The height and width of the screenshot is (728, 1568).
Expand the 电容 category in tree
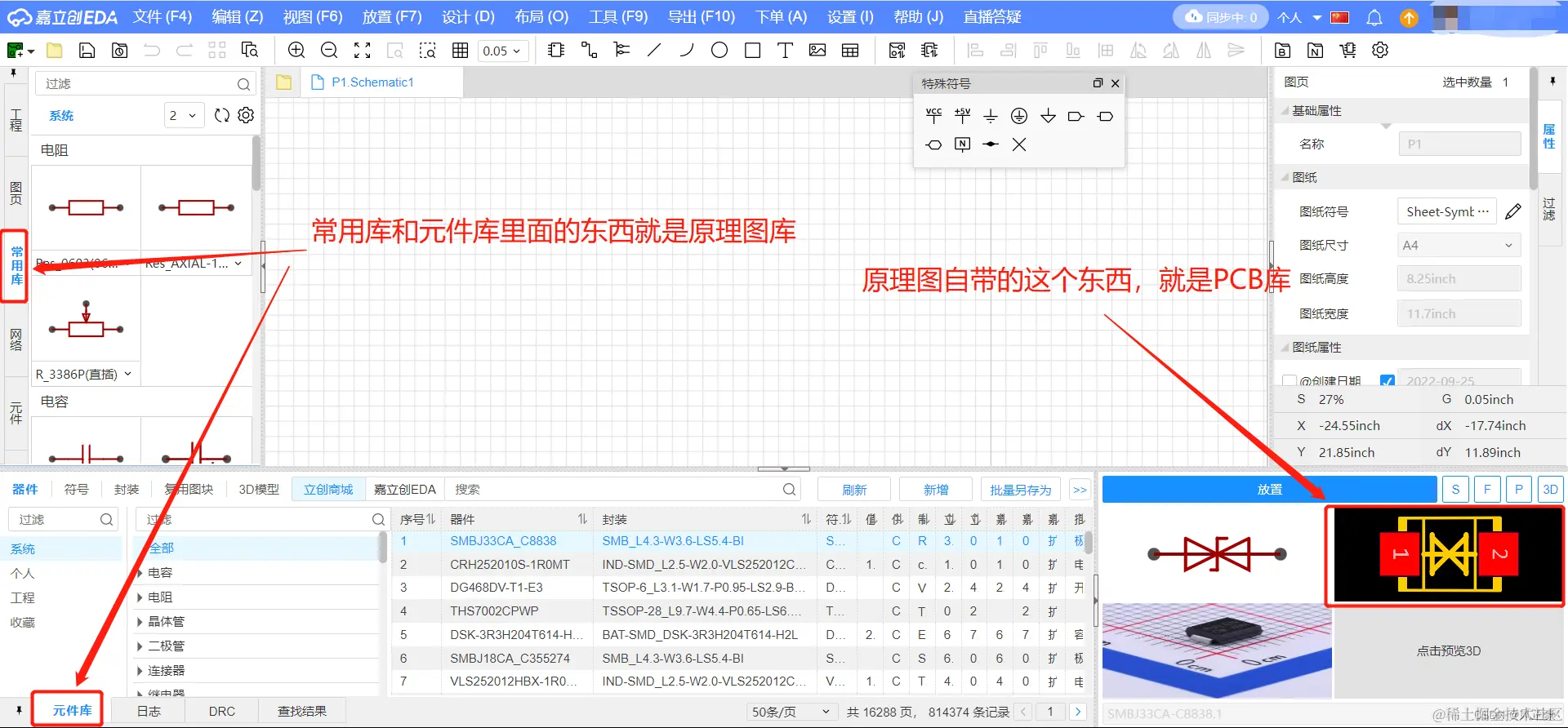(x=140, y=573)
